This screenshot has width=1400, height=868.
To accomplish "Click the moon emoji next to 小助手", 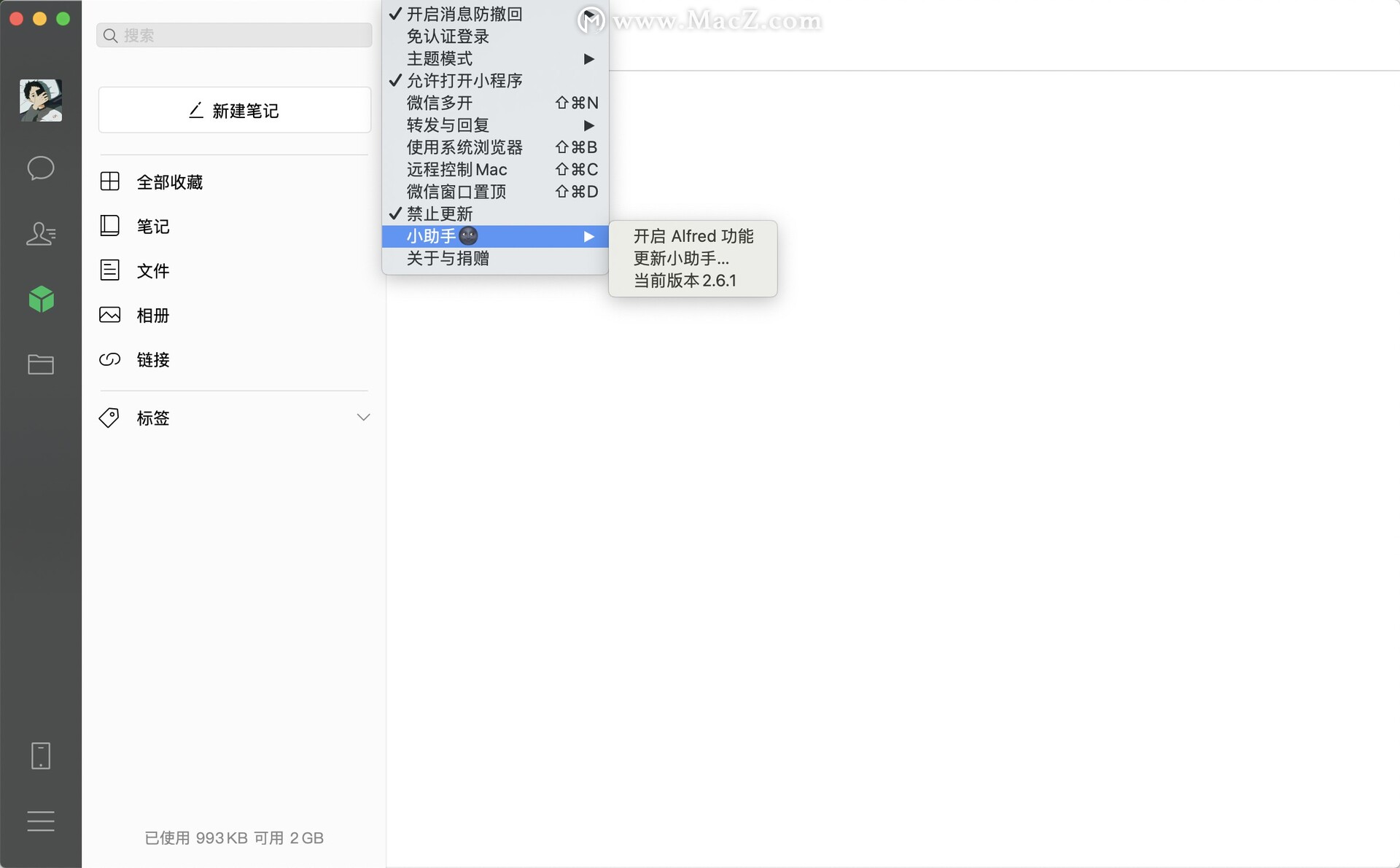I will point(468,236).
